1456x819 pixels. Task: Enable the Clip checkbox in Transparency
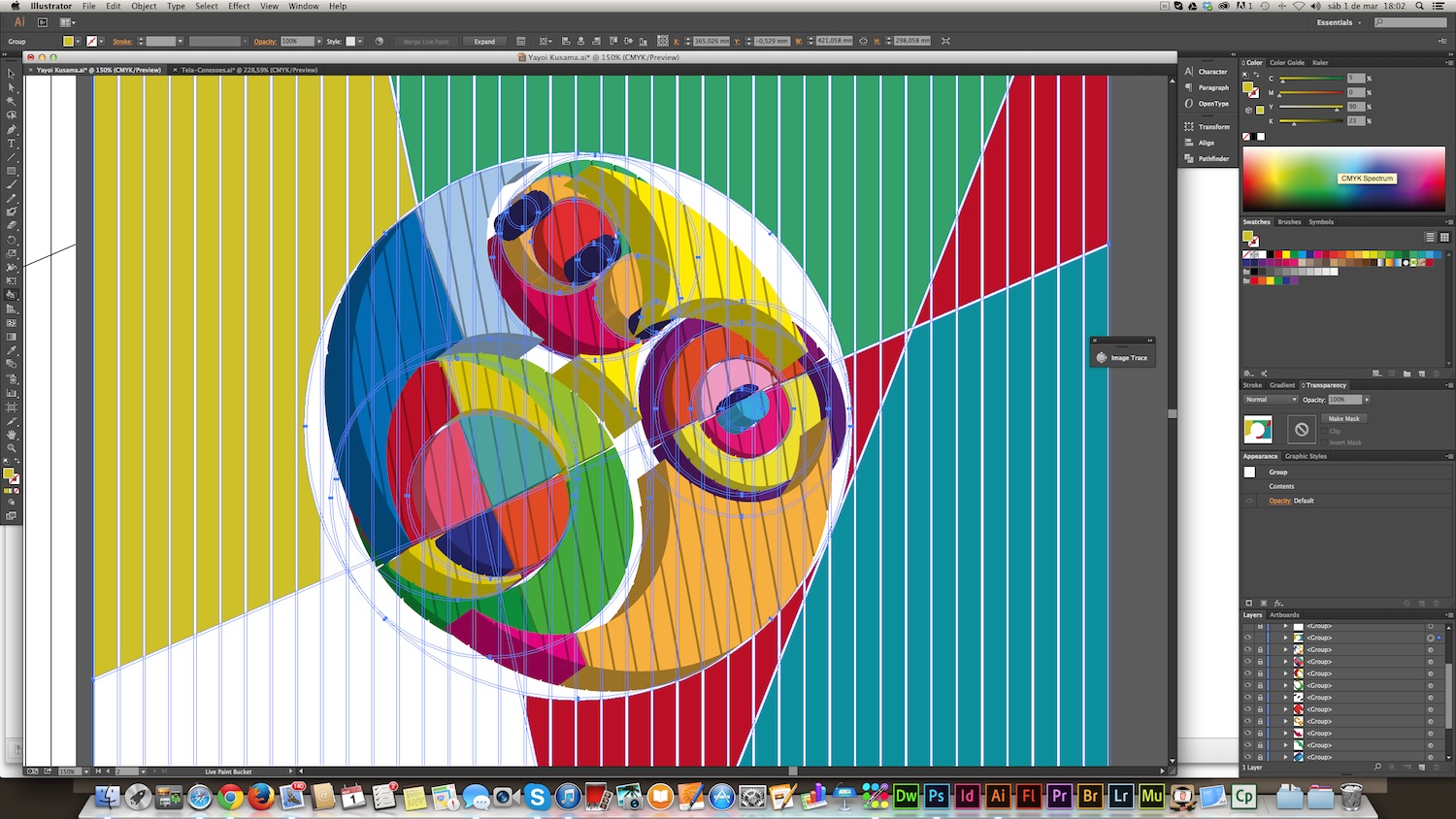pyautogui.click(x=1324, y=431)
